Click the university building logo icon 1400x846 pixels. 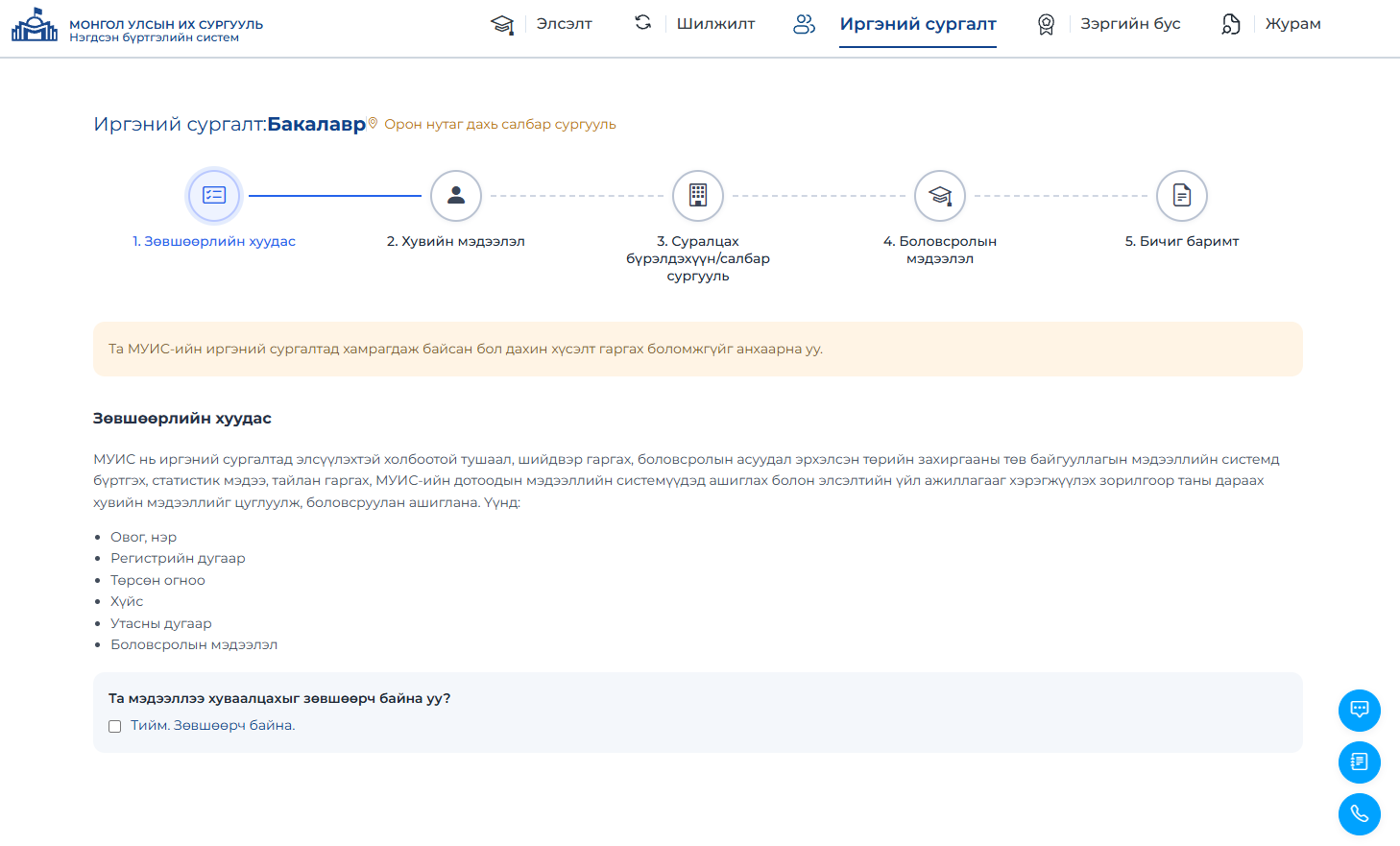(x=35, y=25)
